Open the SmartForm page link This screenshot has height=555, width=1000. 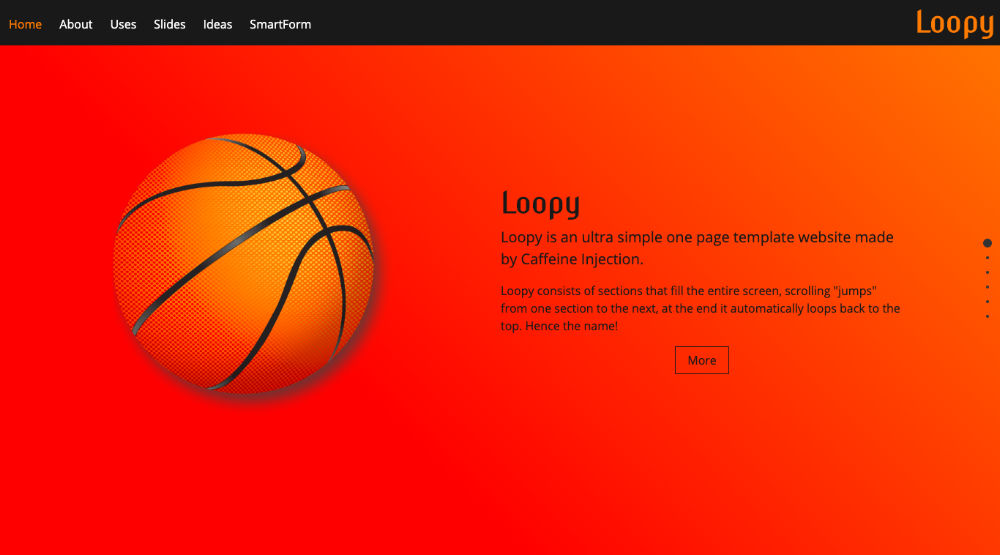tap(280, 24)
